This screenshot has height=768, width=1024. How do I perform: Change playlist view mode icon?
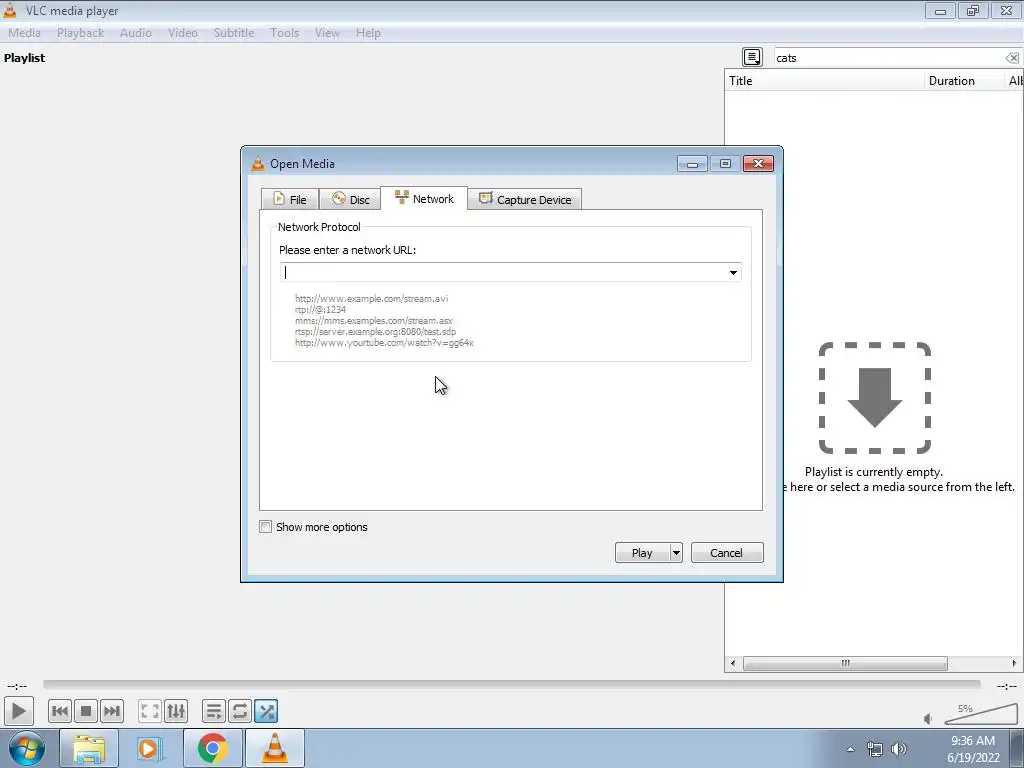tap(752, 57)
